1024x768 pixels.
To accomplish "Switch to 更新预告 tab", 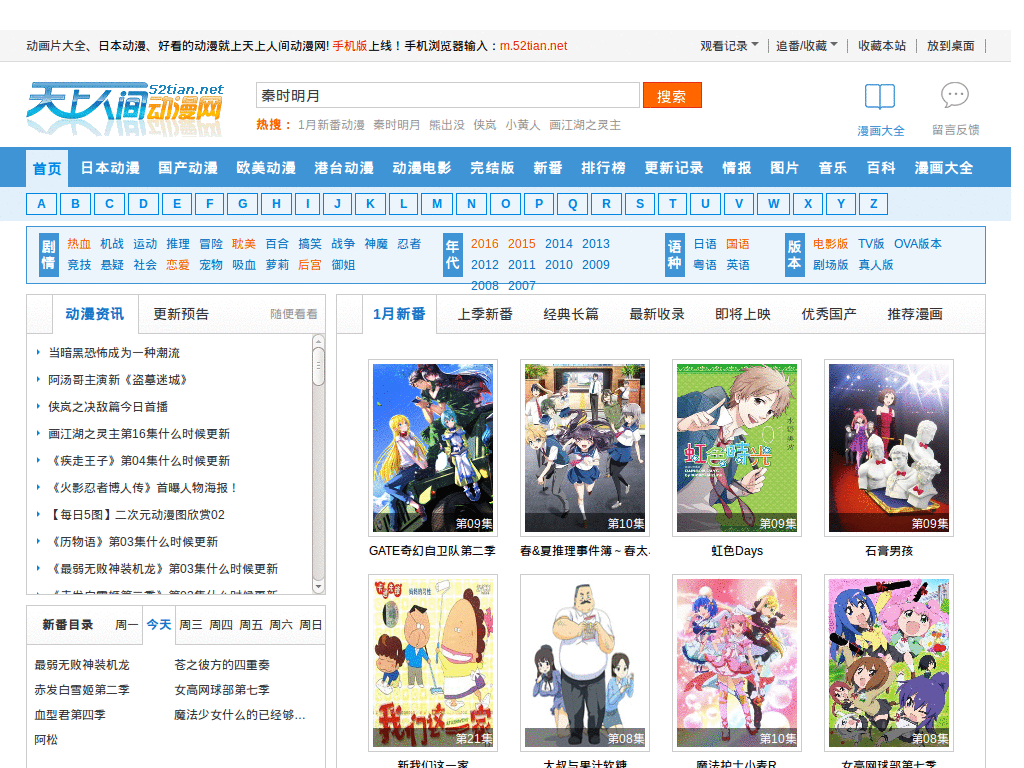I will tap(181, 314).
